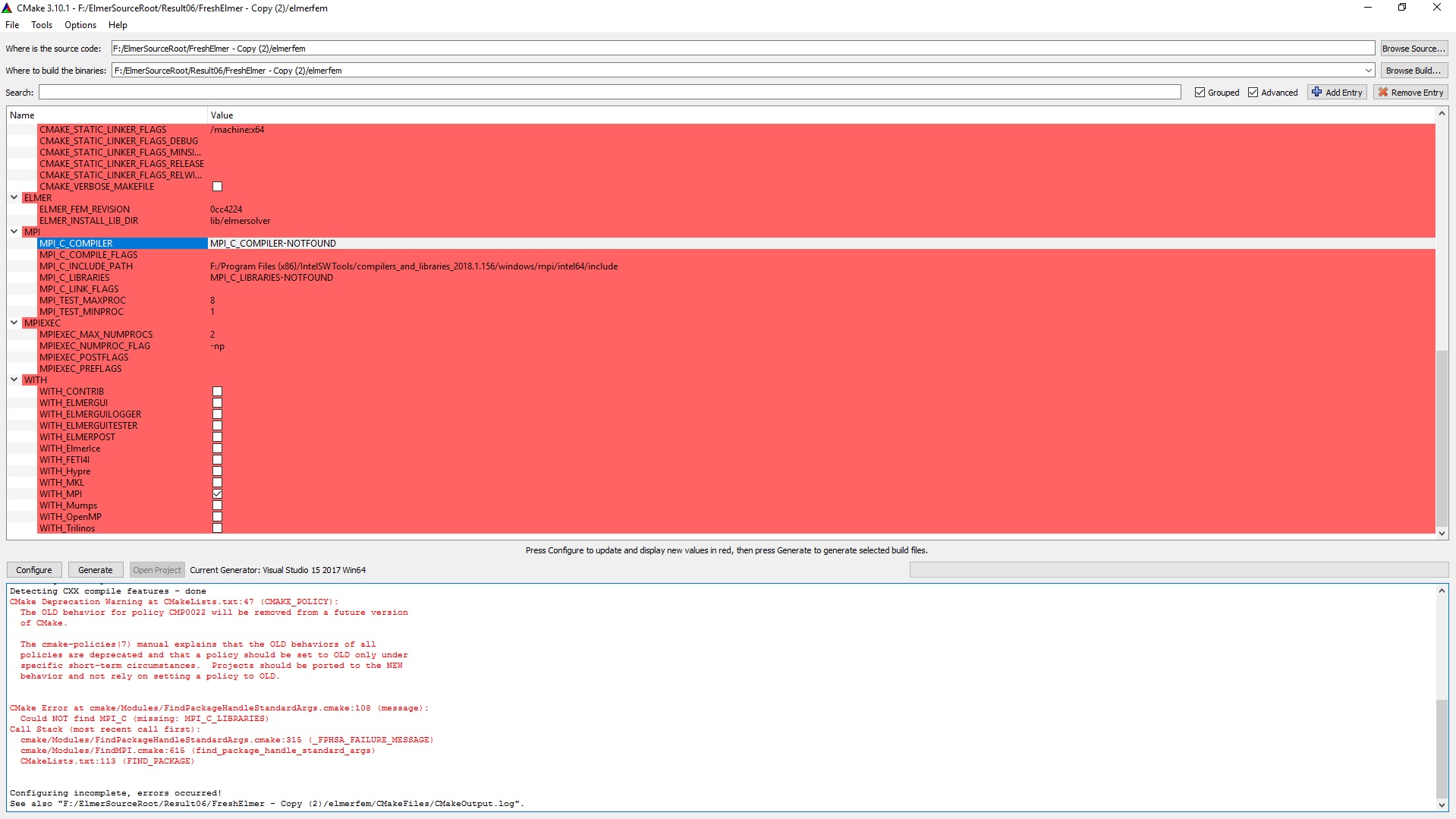Click the MPIEXEC_NUMPROC_FLAG -np value
1456x819 pixels.
(x=217, y=346)
